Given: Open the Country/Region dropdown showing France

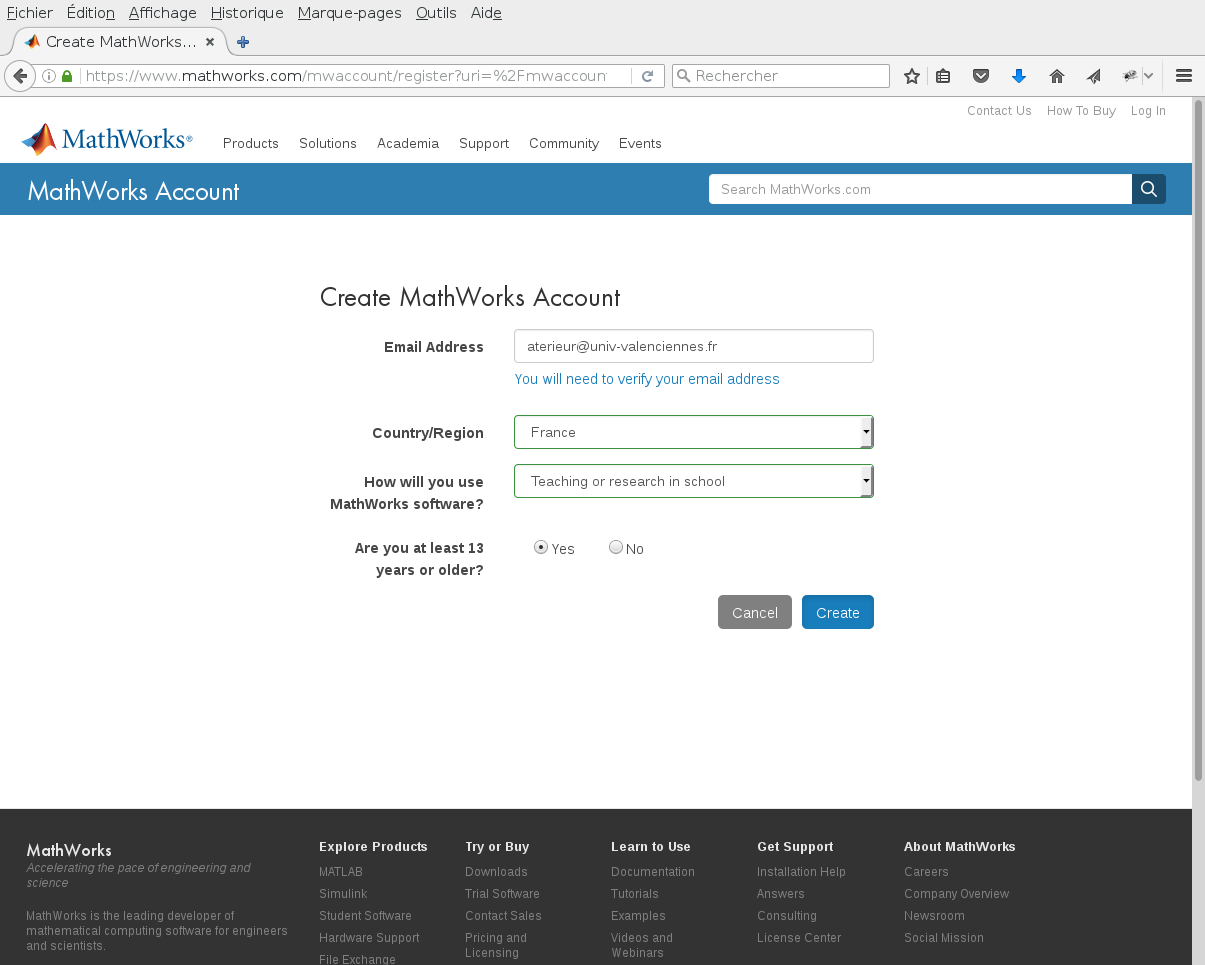Looking at the screenshot, I should coord(694,432).
